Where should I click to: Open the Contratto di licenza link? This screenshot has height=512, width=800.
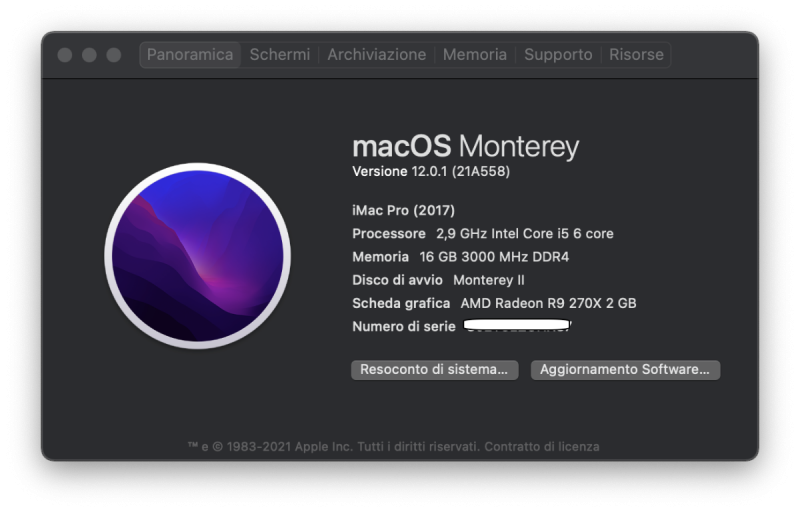click(542, 447)
